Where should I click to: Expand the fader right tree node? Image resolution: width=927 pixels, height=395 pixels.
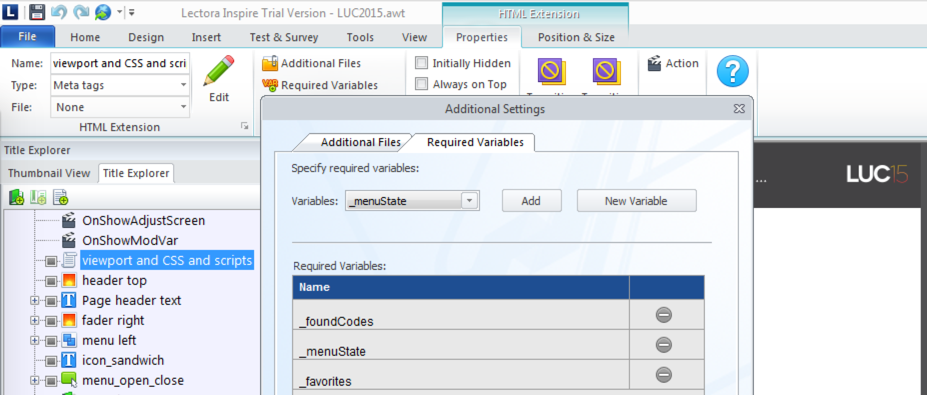[34, 321]
